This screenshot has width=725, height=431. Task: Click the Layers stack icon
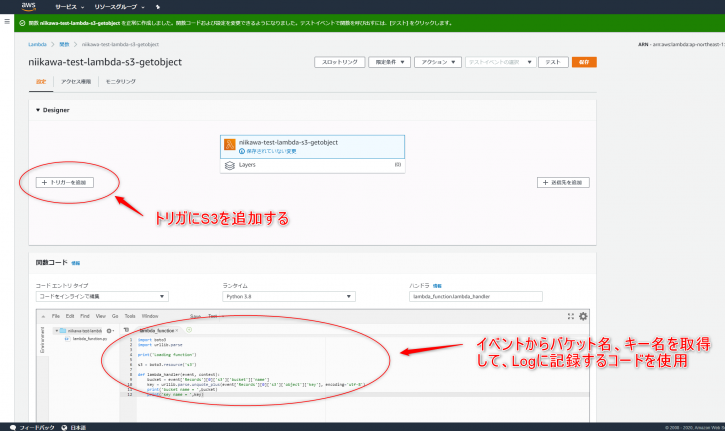pyautogui.click(x=230, y=165)
